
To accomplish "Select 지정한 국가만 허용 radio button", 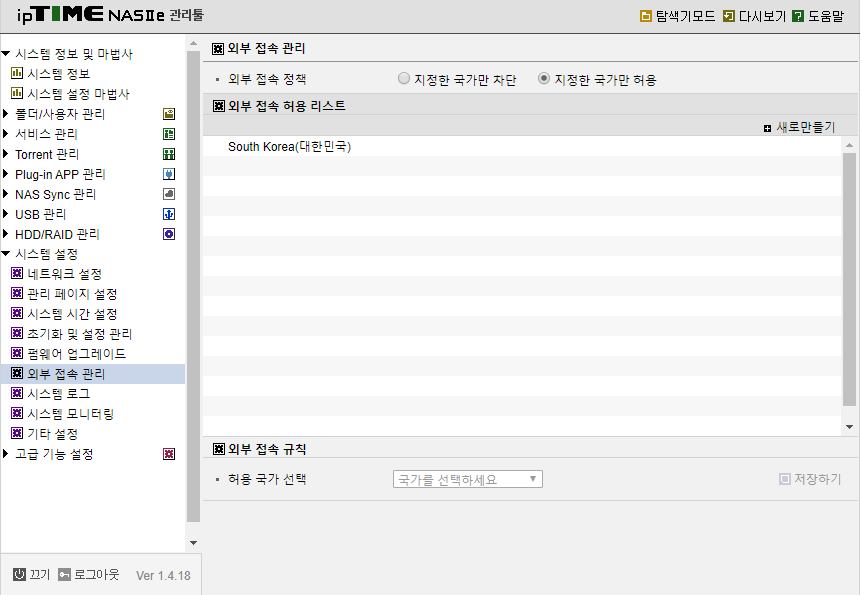I will coord(544,79).
